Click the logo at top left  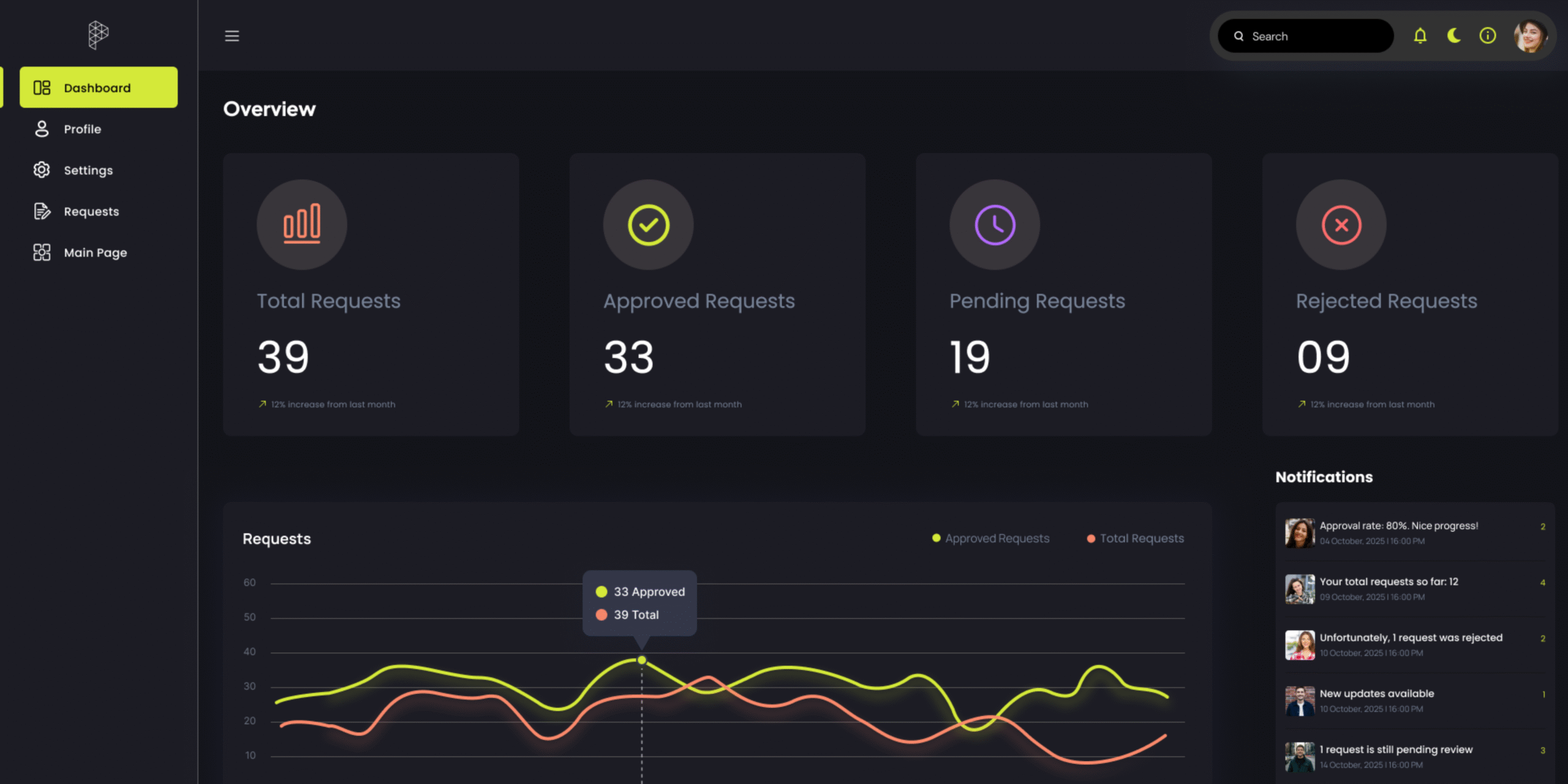[98, 35]
